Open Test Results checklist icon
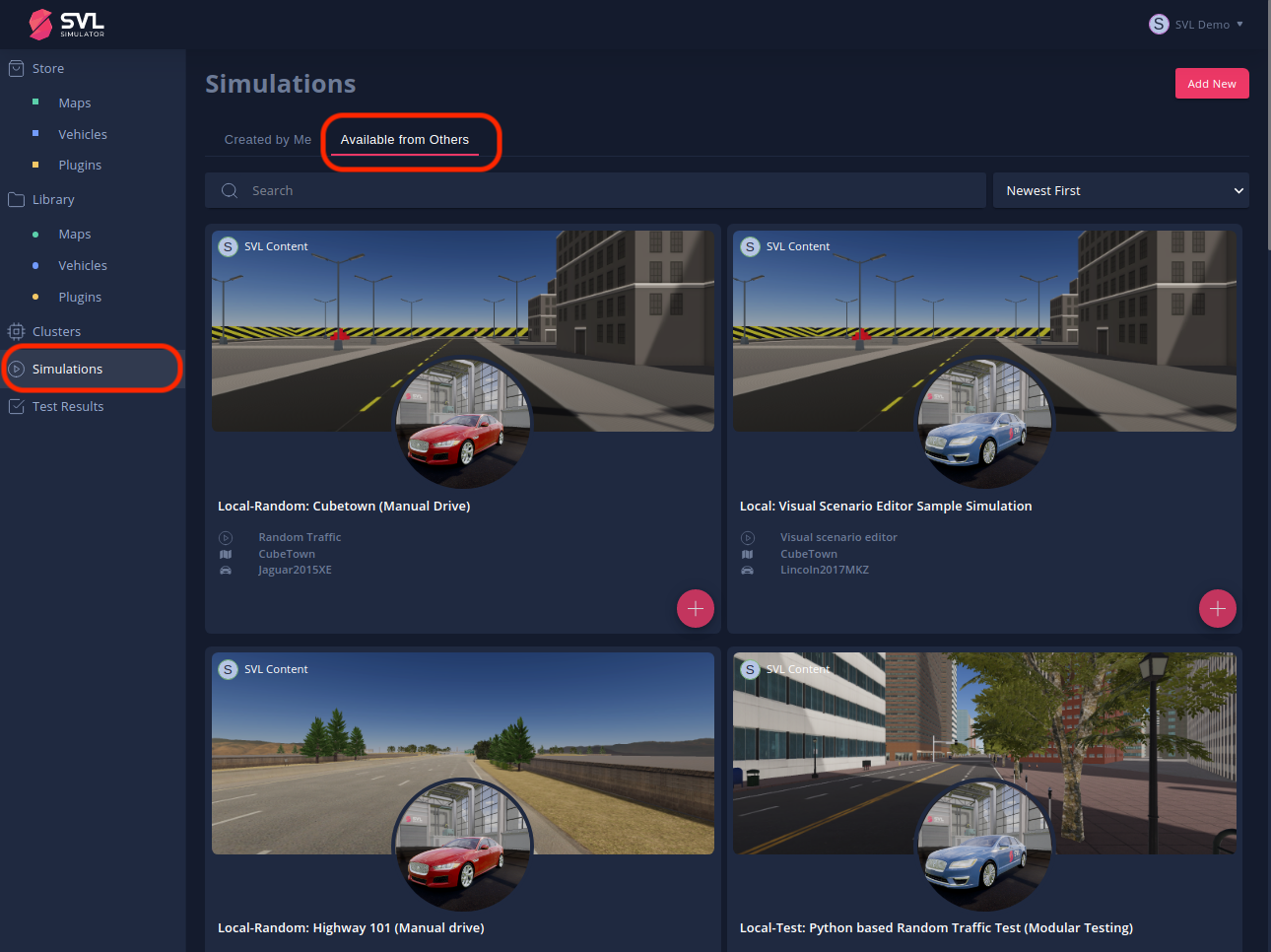This screenshot has height=952, width=1271. tap(16, 407)
